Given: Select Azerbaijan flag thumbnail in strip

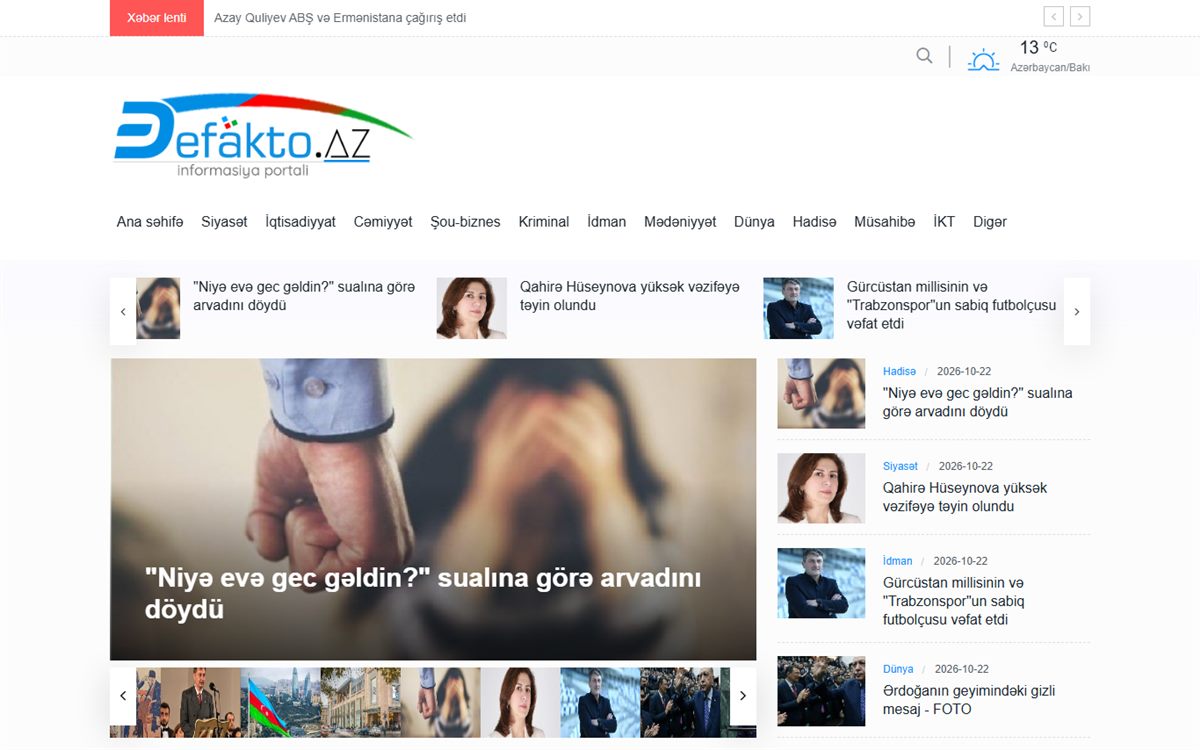Looking at the screenshot, I should tap(280, 703).
